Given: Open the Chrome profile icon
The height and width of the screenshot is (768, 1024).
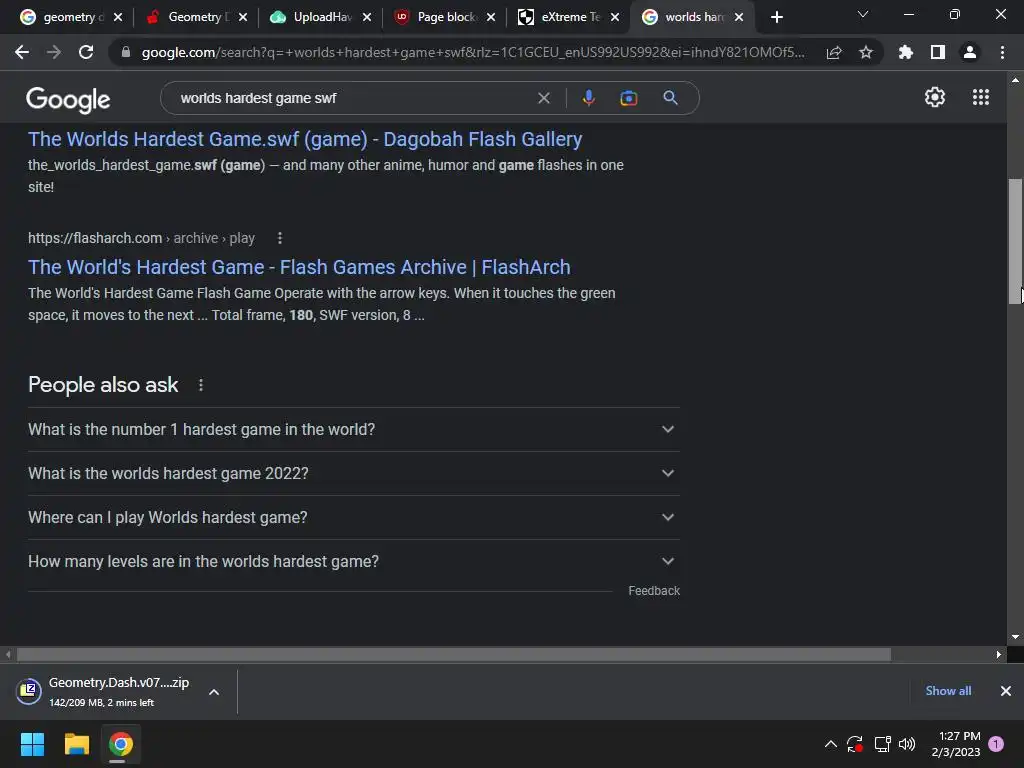Looking at the screenshot, I should (x=970, y=52).
